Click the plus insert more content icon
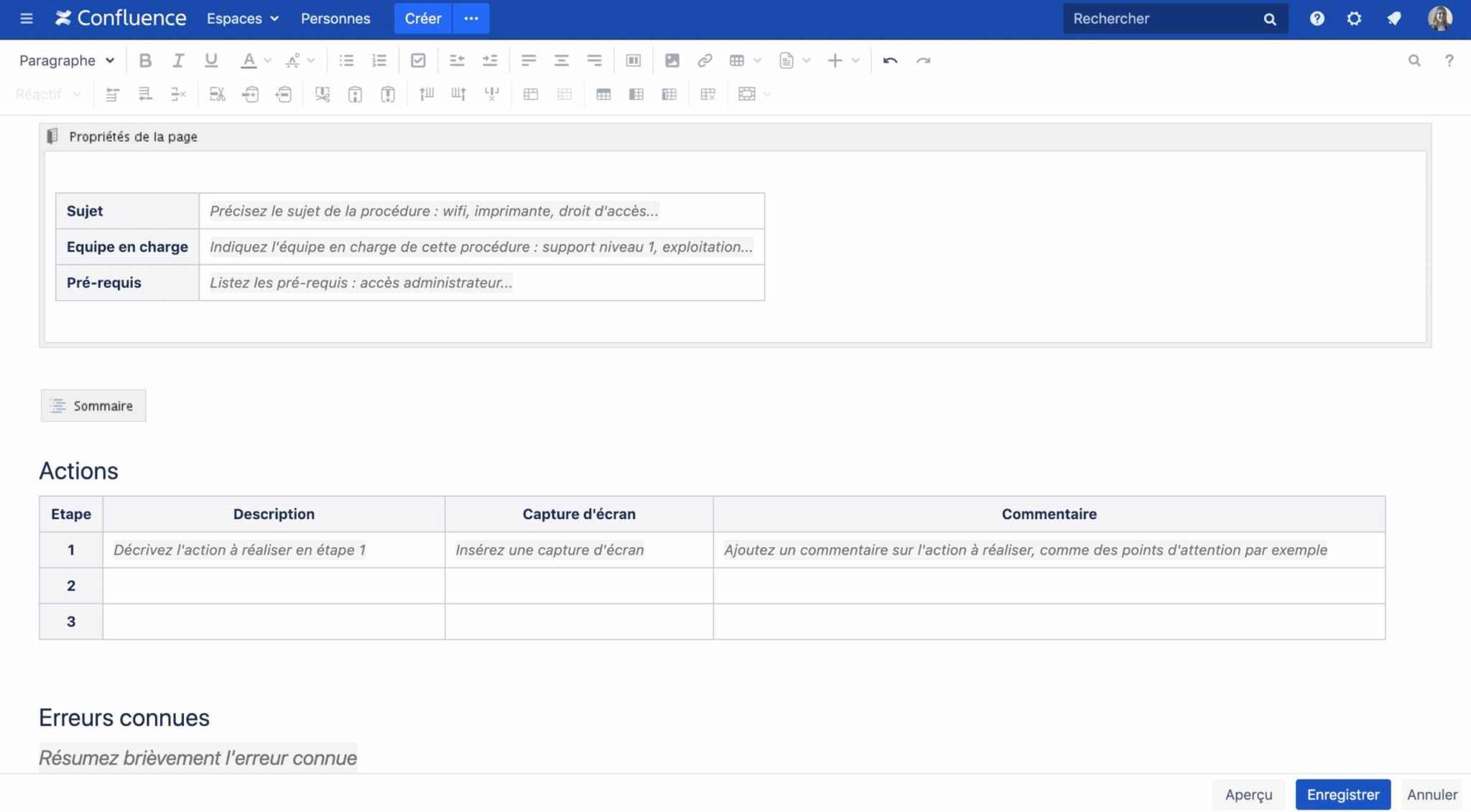Viewport: 1471px width, 812px height. pos(835,60)
